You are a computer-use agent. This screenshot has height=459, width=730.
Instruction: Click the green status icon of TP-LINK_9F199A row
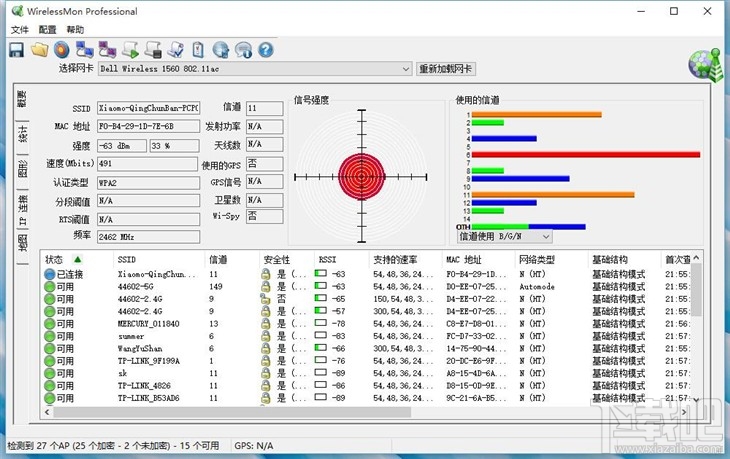tap(50, 361)
